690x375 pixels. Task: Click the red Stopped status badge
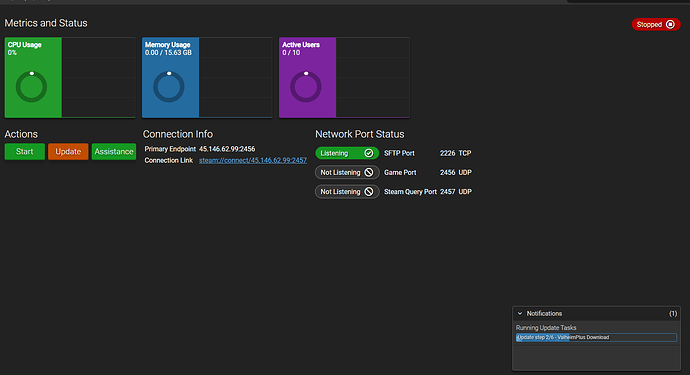pyautogui.click(x=656, y=24)
